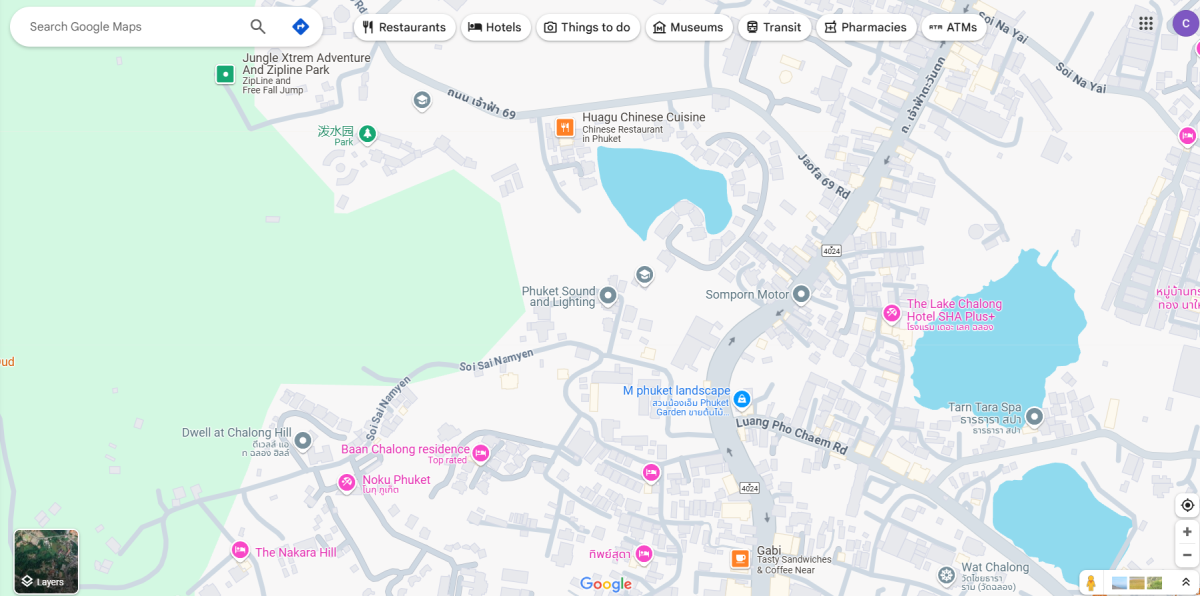Image resolution: width=1200 pixels, height=596 pixels.
Task: Click the Somporn Motor label
Action: 747,295
